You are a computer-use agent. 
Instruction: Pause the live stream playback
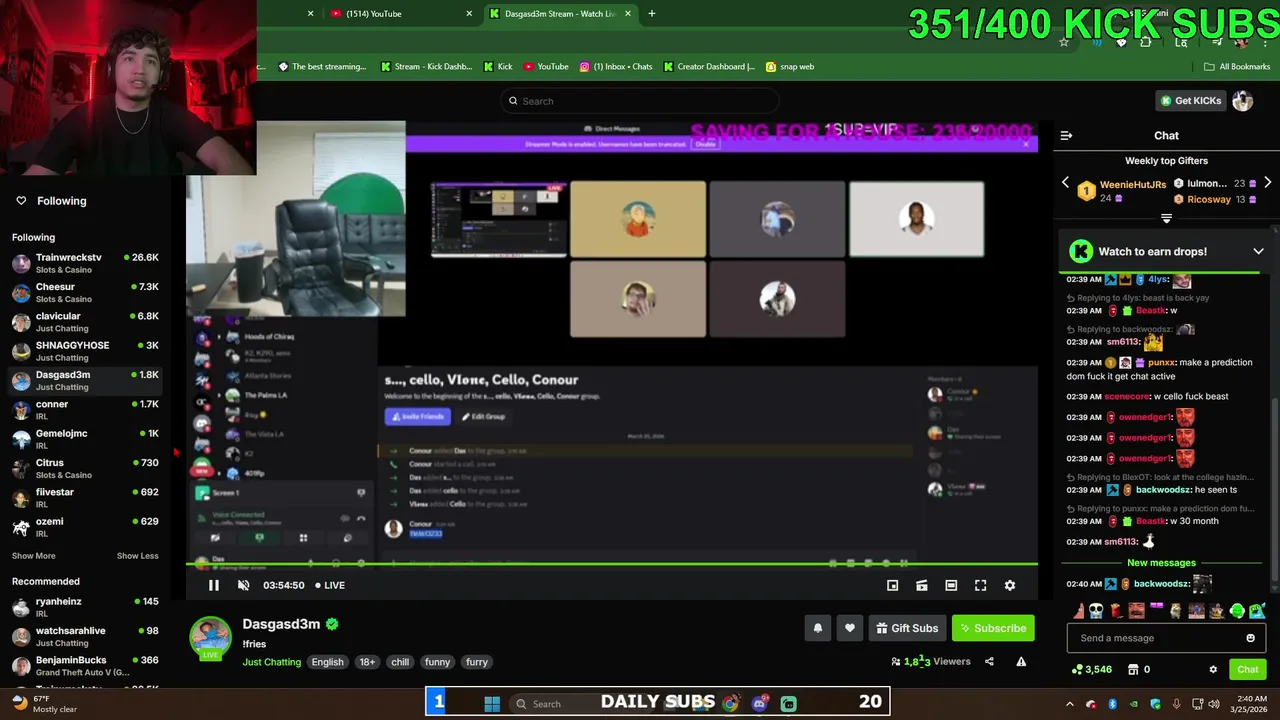213,585
